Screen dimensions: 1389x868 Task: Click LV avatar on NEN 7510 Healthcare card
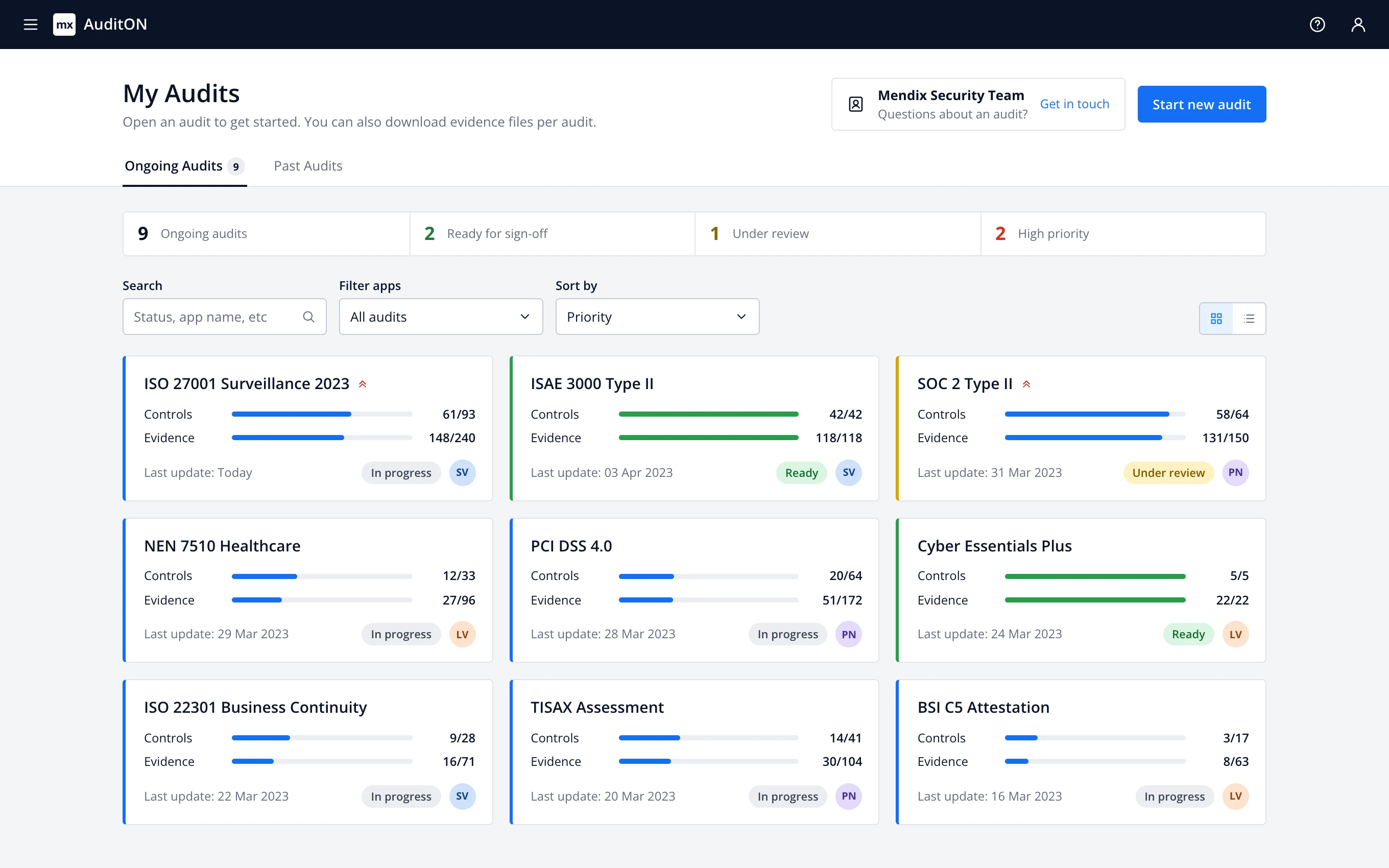pyautogui.click(x=462, y=634)
